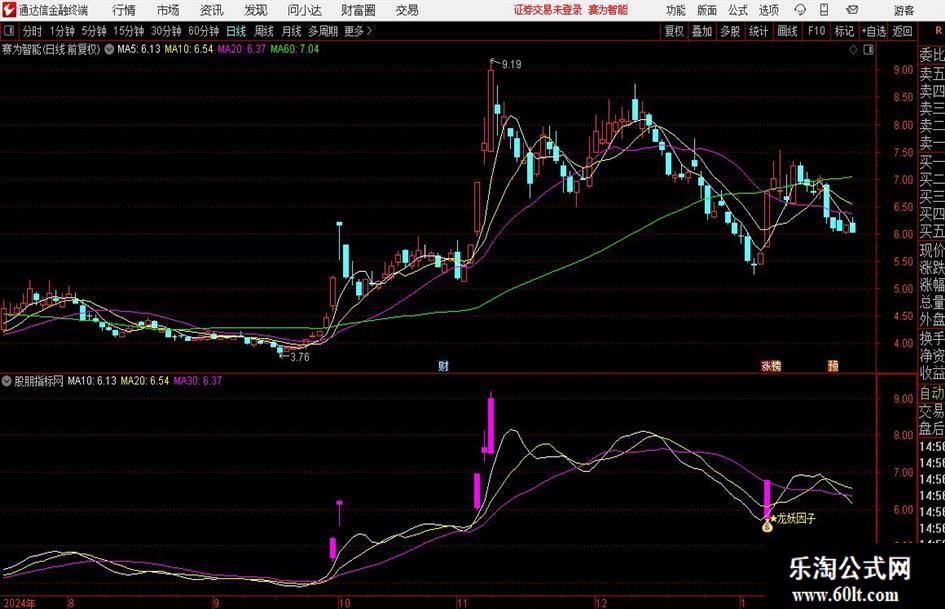Click the 2024年 date axis label
This screenshot has width=945, height=609.
click(x=19, y=603)
